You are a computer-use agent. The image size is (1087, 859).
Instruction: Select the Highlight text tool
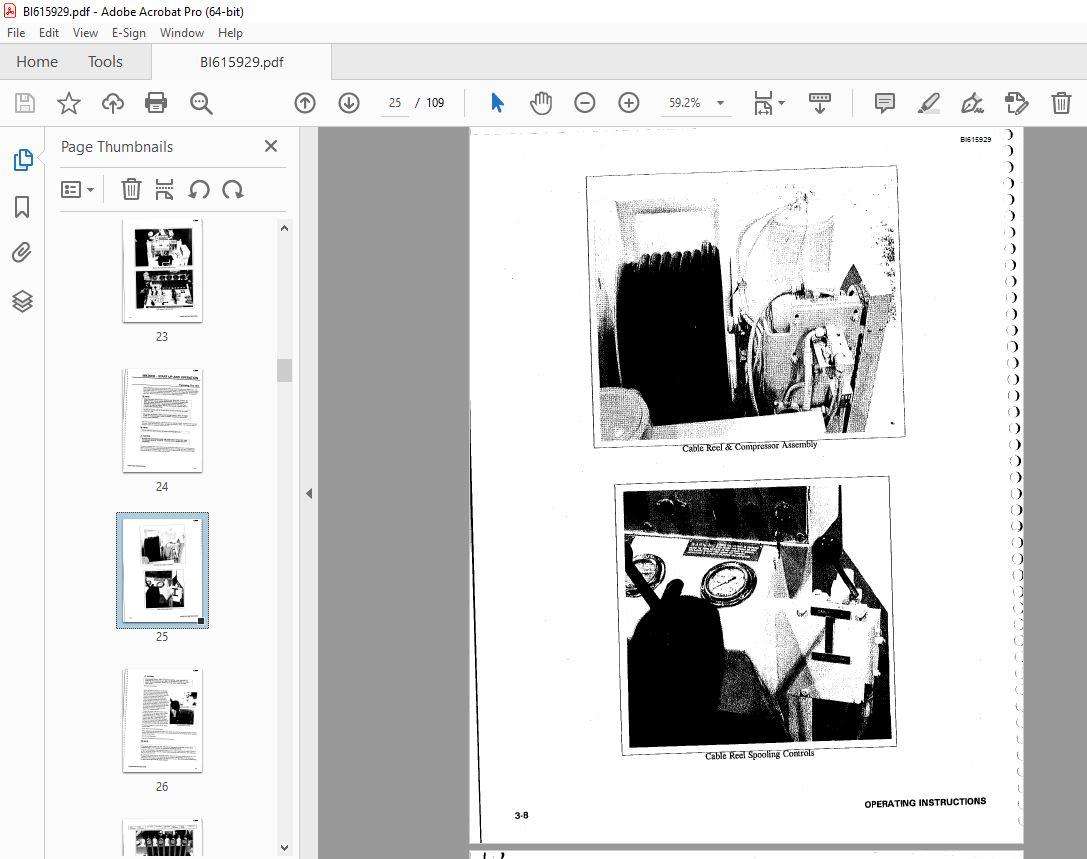point(928,103)
